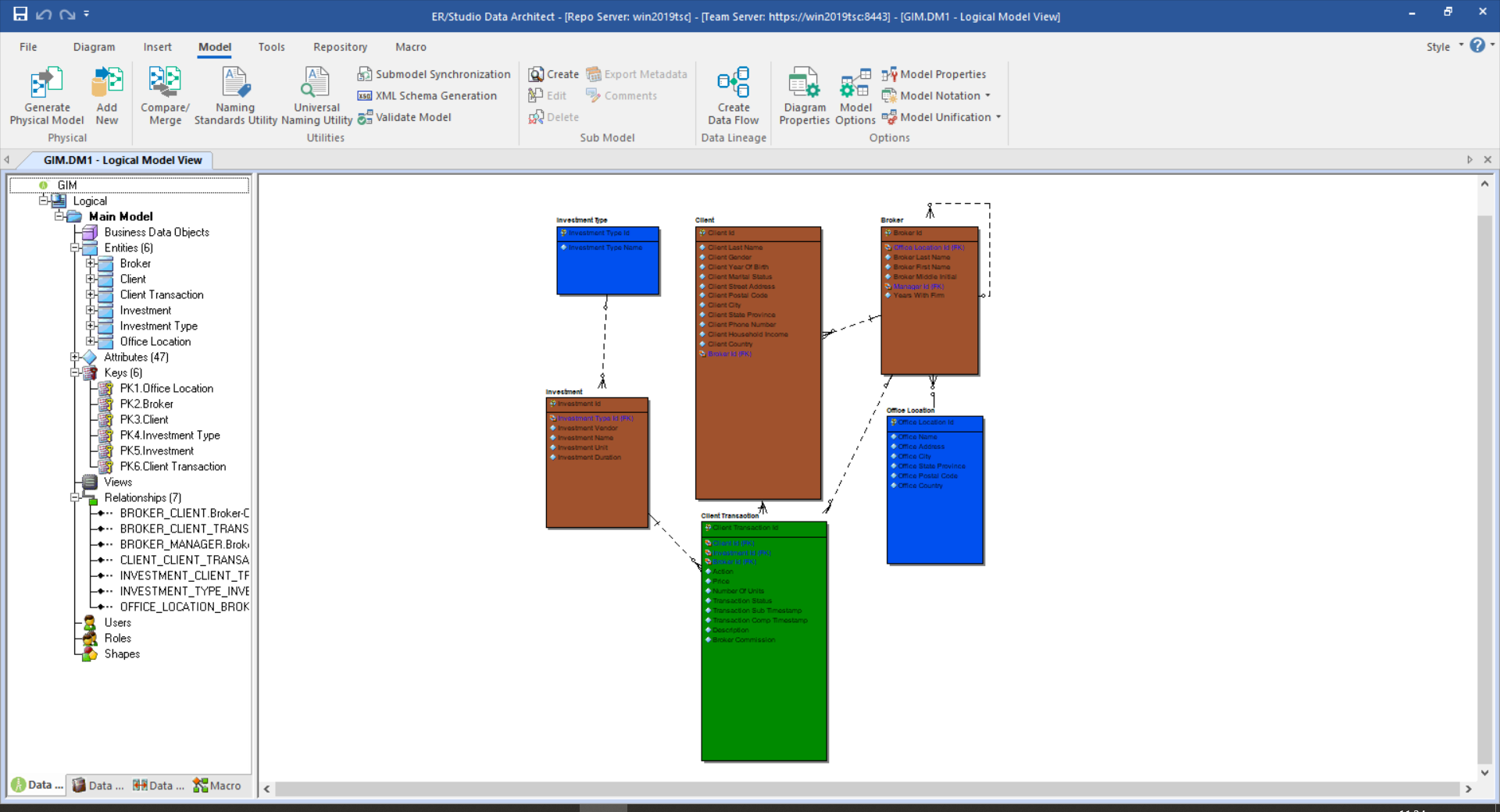Click the horizontal scrollbar of the diagram
This screenshot has height=812, width=1500.
tap(867, 789)
